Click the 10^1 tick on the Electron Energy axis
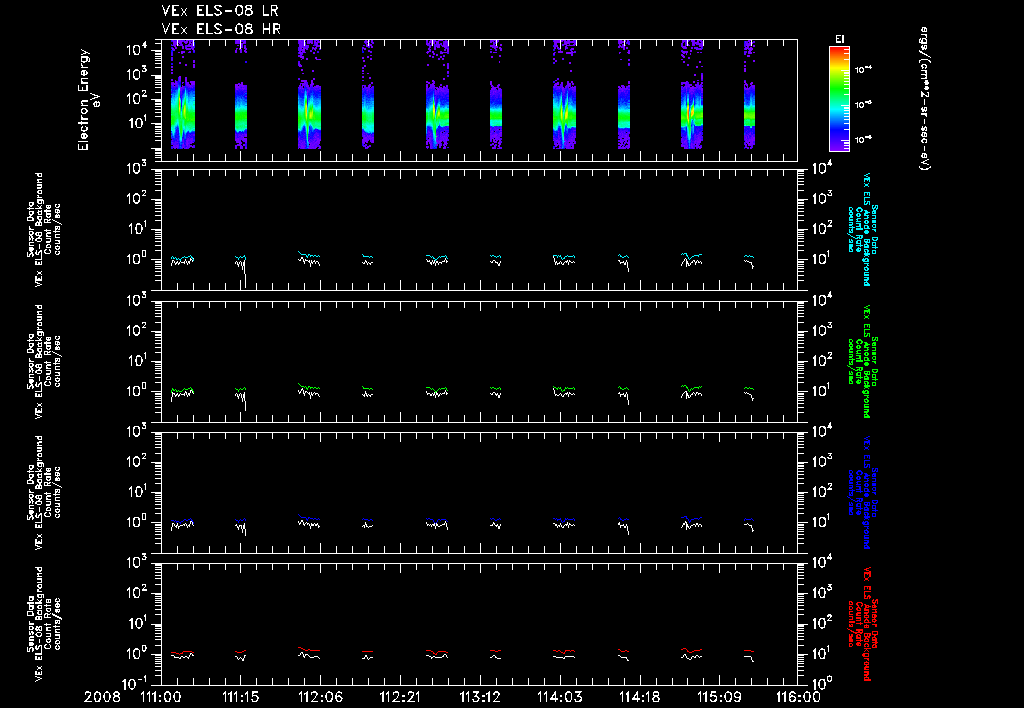Image resolution: width=1024 pixels, height=708 pixels. pos(137,123)
